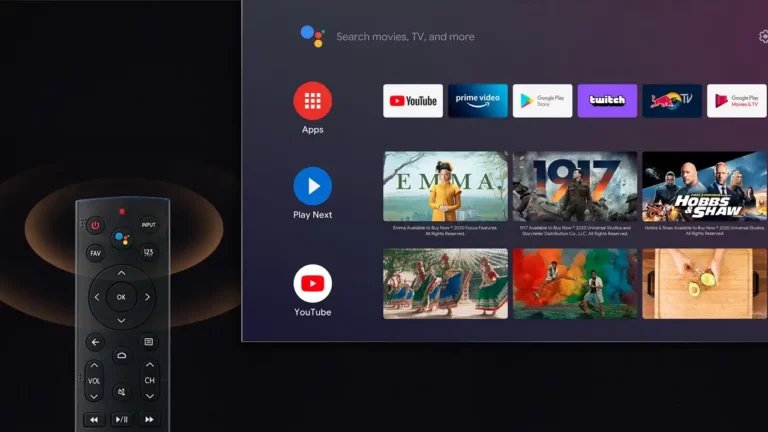Tap the remote's menu list button
The width and height of the screenshot is (768, 432).
(x=148, y=341)
